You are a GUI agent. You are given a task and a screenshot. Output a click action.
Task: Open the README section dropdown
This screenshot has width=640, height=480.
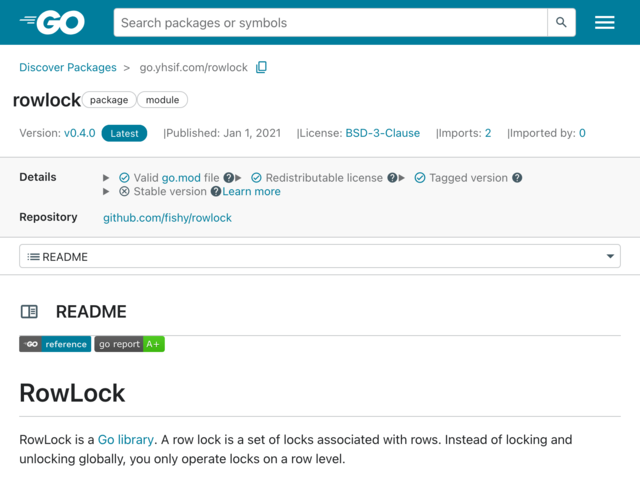tap(320, 256)
